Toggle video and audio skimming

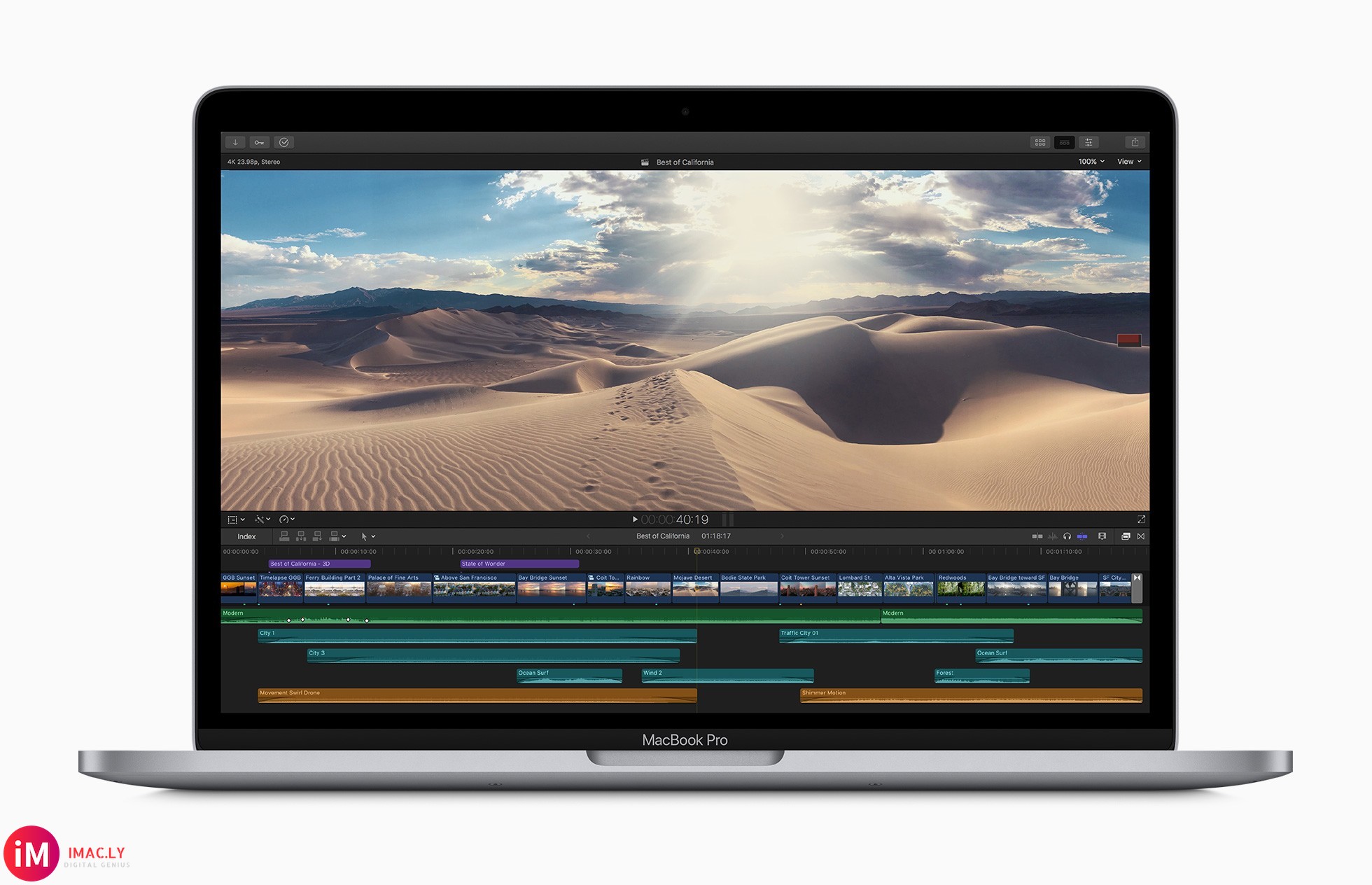click(1037, 536)
